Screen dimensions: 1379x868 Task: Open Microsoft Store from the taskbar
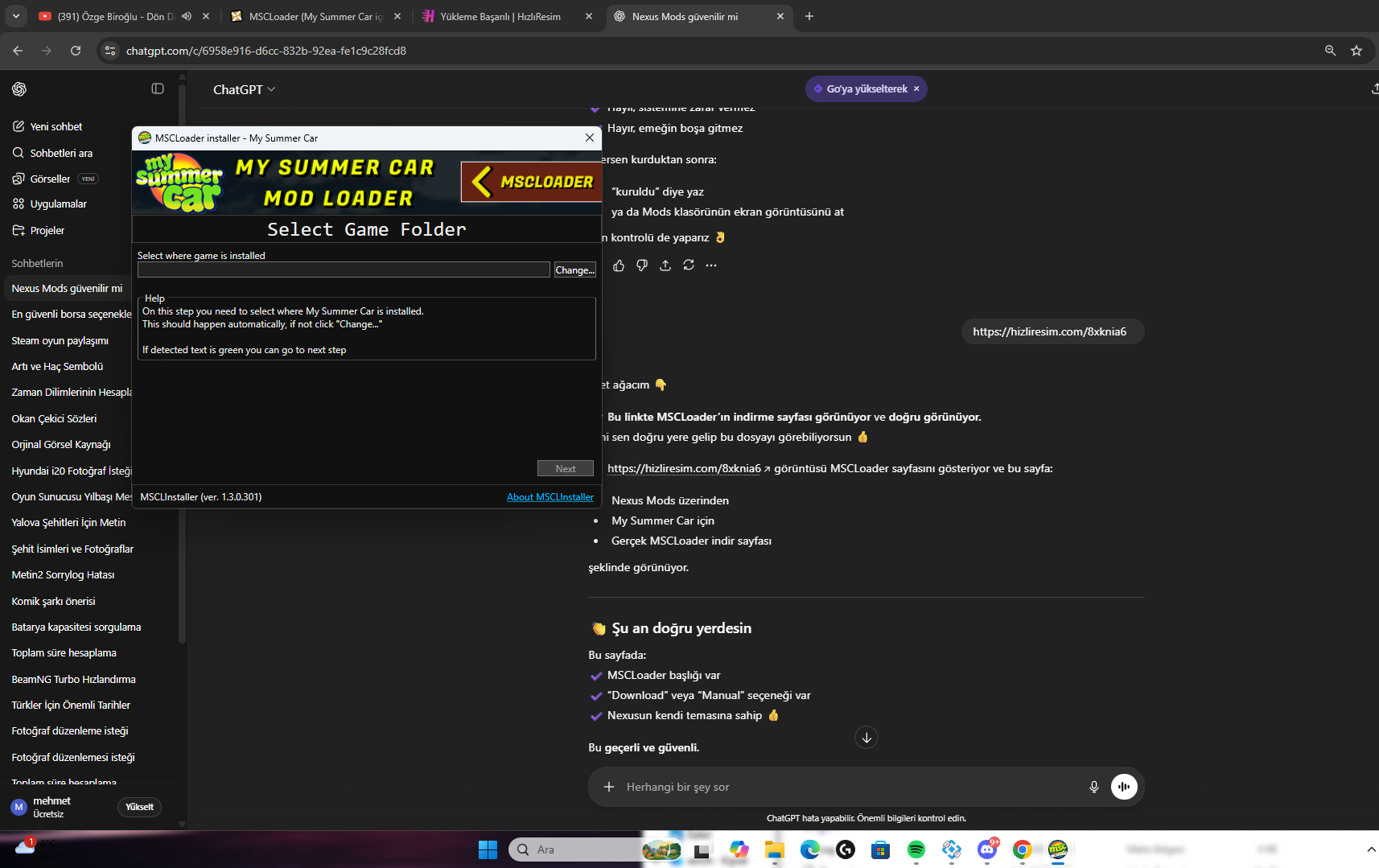[x=881, y=849]
